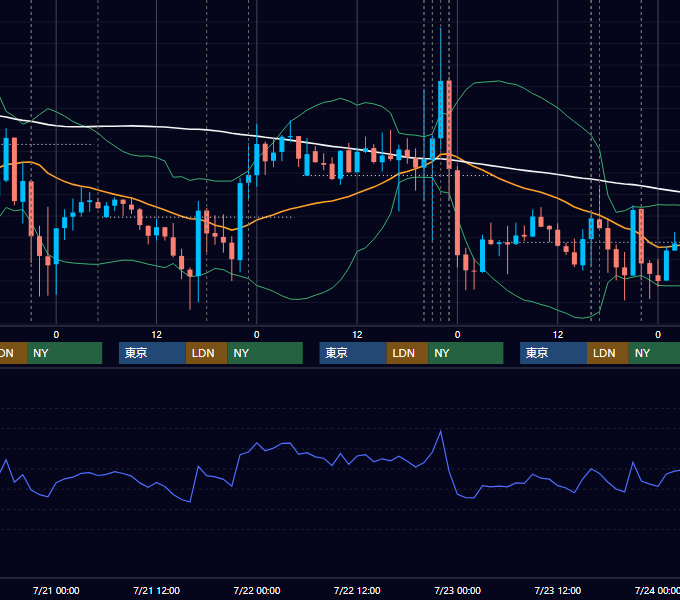680x600 pixels.
Task: Click the NY session block below the 7/21 midnight 0 mark
Action: click(64, 353)
